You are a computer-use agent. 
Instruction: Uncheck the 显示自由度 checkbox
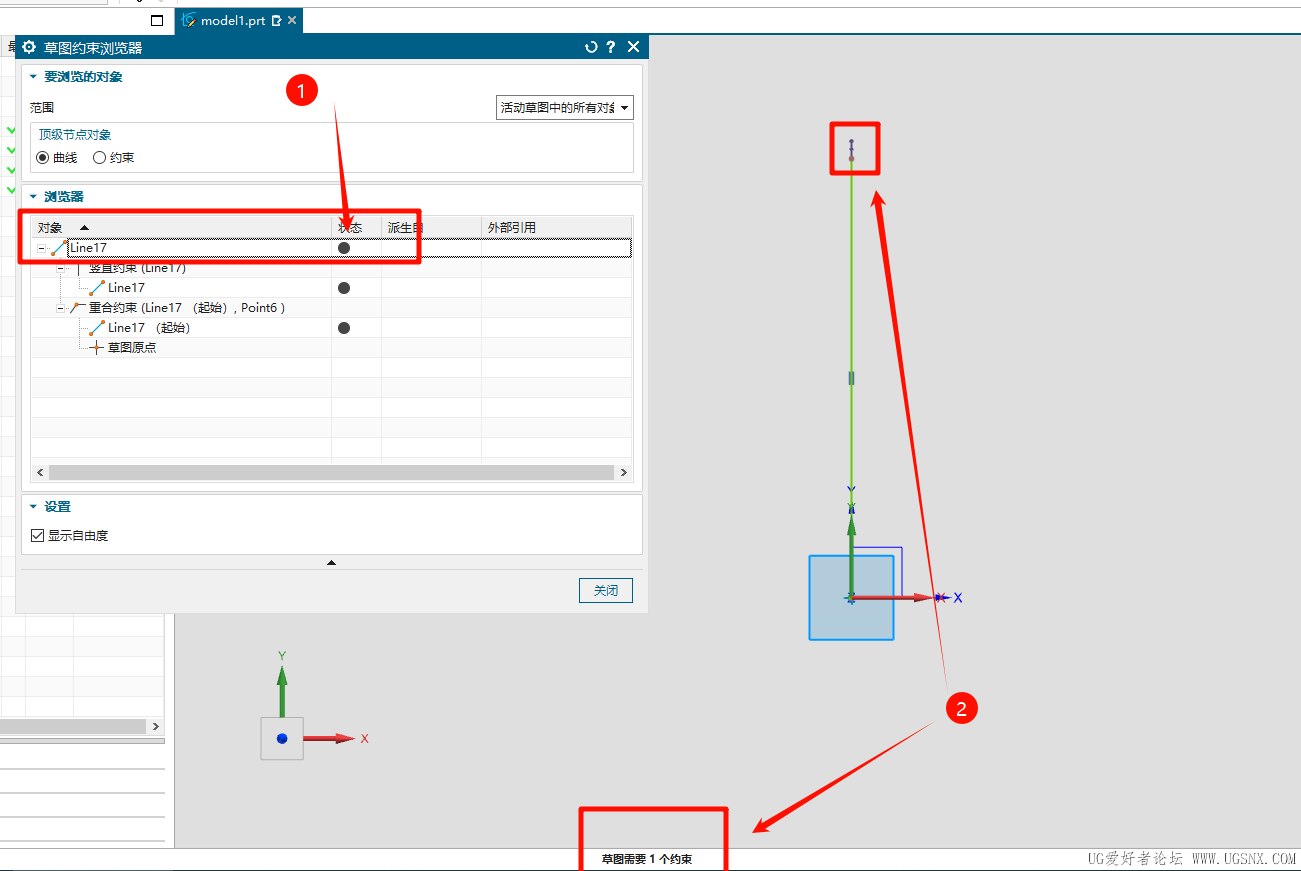pos(38,536)
